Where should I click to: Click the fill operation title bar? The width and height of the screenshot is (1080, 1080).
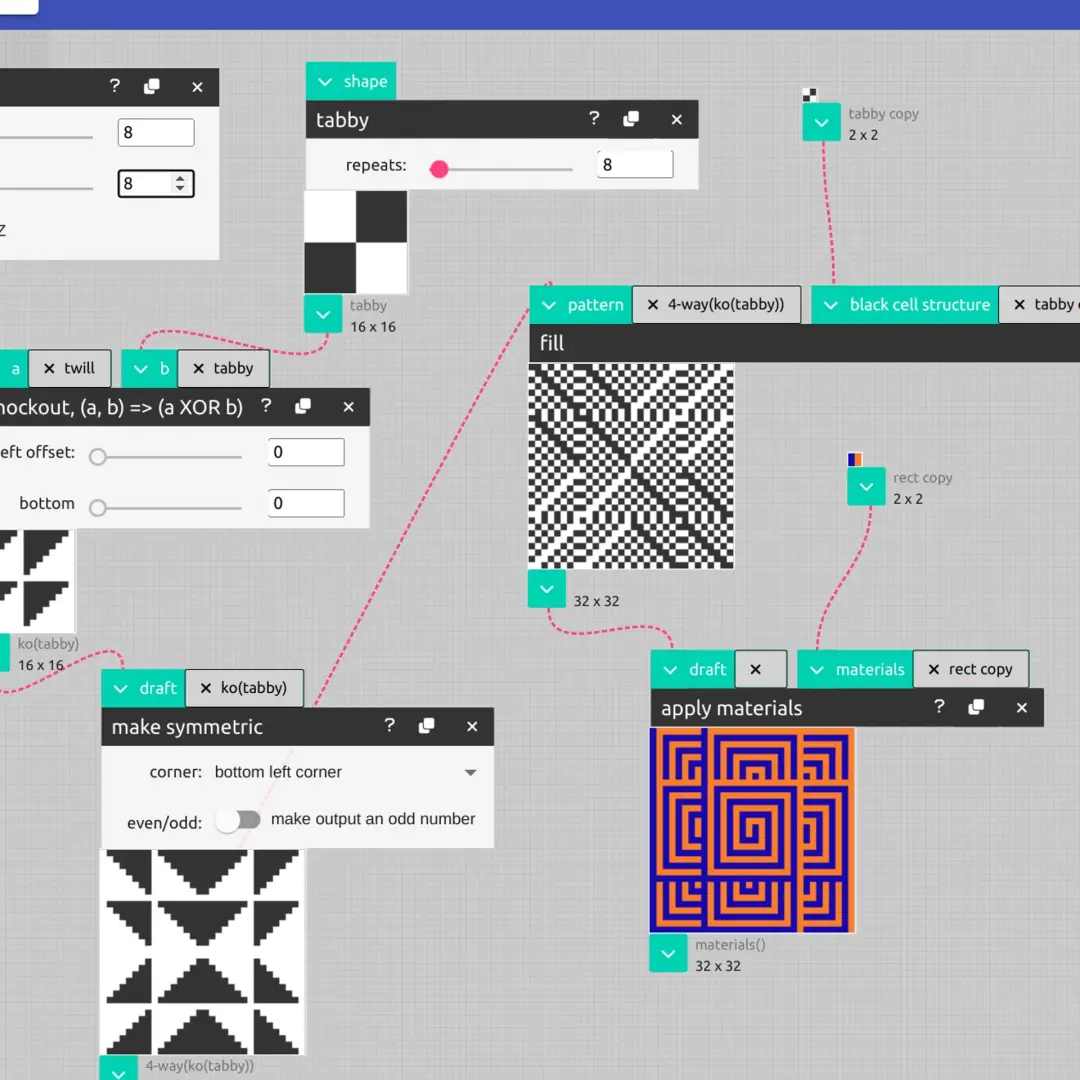point(804,343)
